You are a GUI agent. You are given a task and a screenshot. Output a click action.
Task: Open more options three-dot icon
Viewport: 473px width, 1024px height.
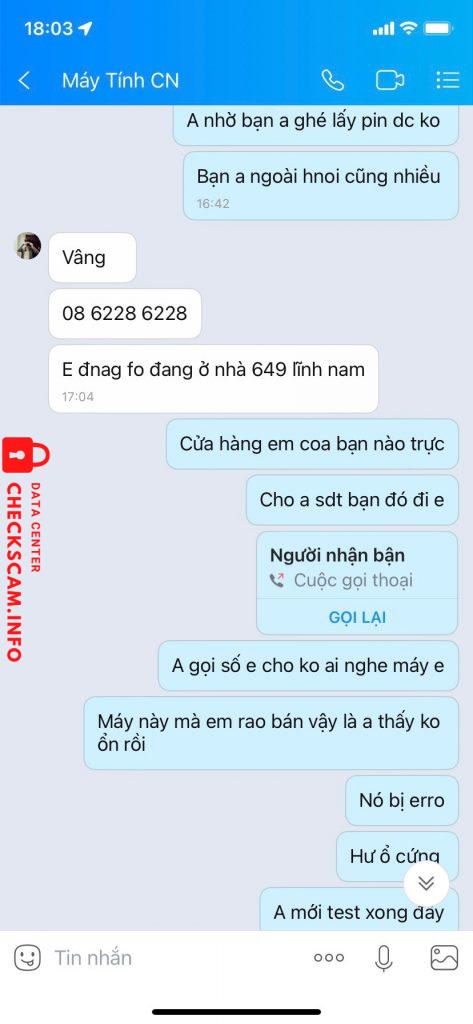(329, 958)
